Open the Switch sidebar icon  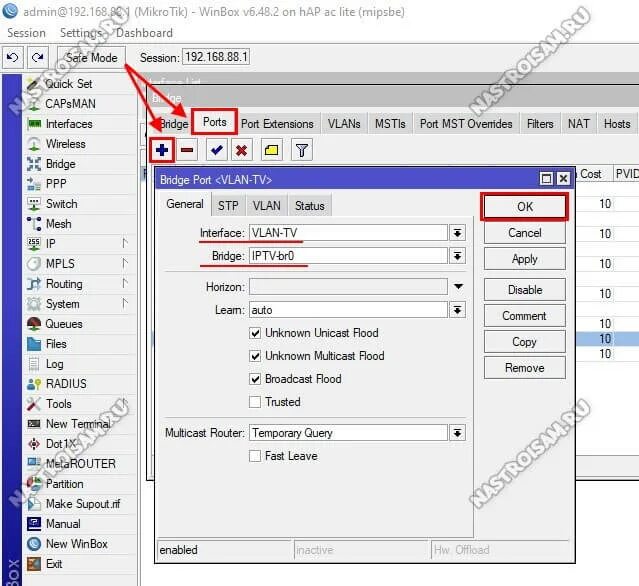click(x=34, y=204)
